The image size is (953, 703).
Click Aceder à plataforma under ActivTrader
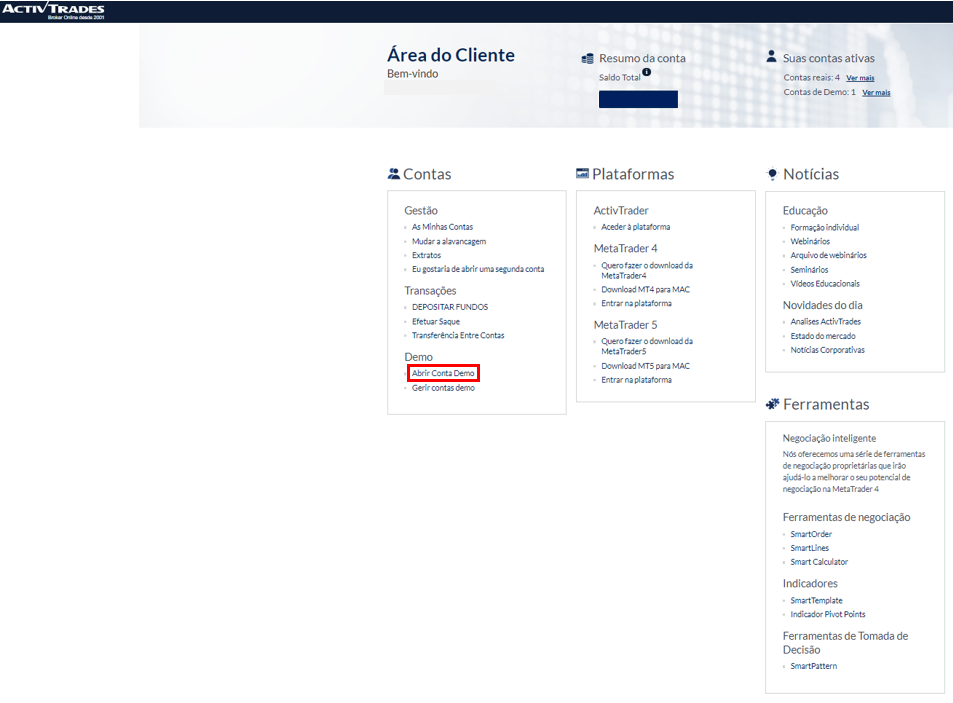coord(636,227)
